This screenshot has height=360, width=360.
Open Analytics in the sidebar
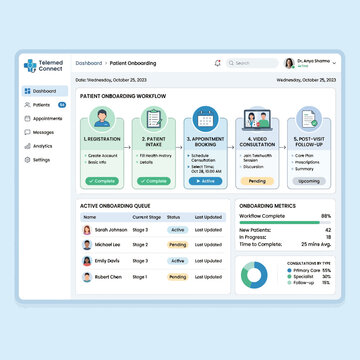coord(45,146)
